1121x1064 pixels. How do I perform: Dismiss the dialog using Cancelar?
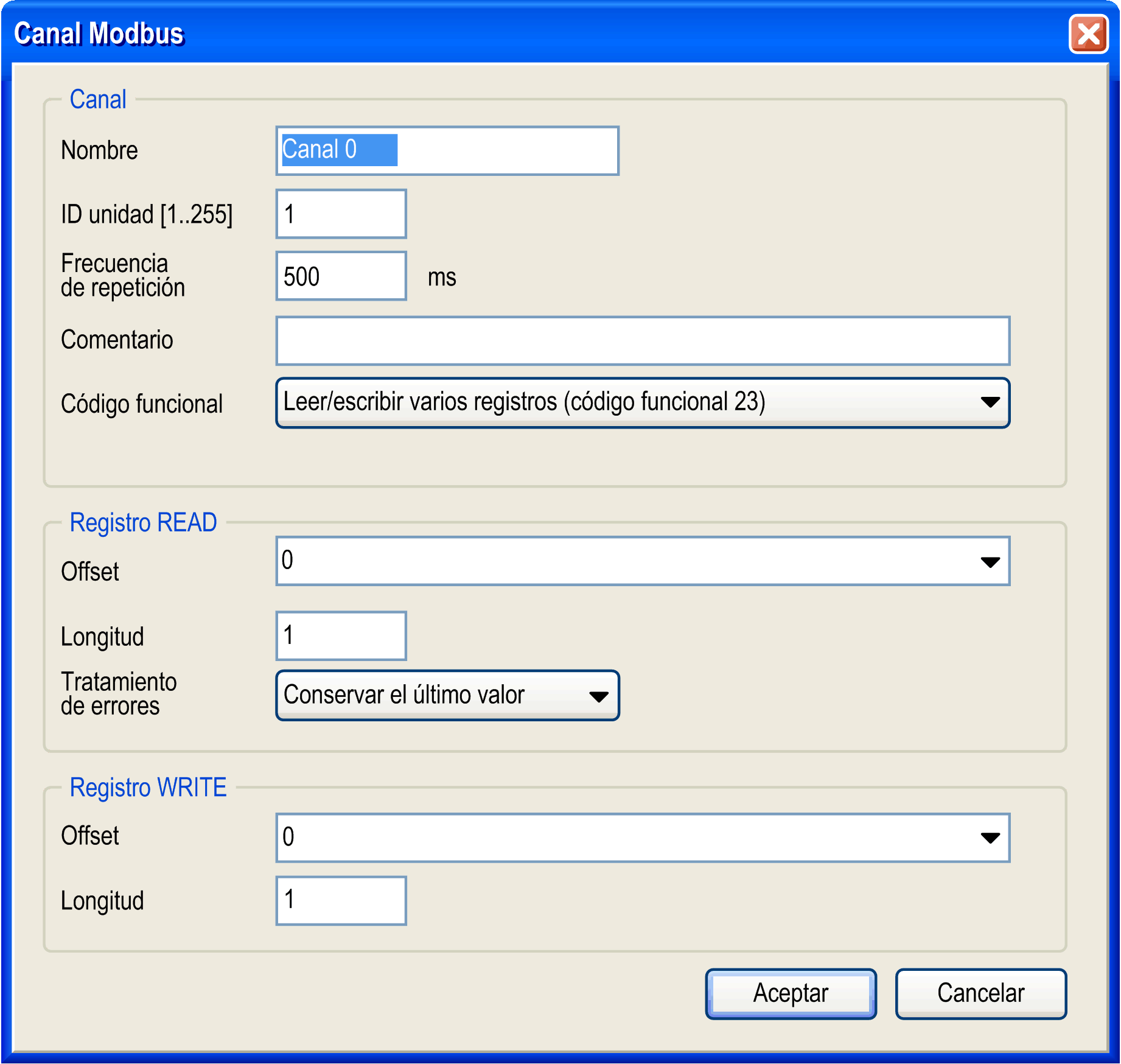980,993
